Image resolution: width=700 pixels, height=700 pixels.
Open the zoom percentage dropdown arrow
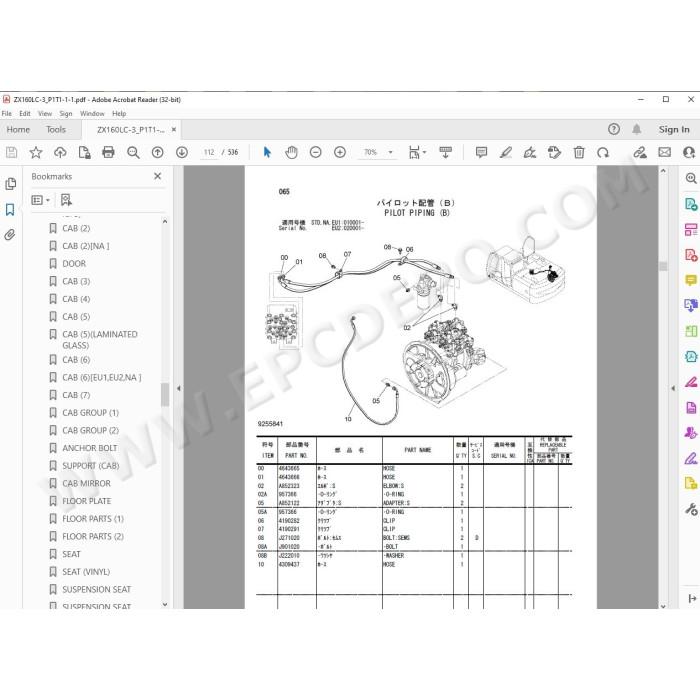tap(390, 153)
